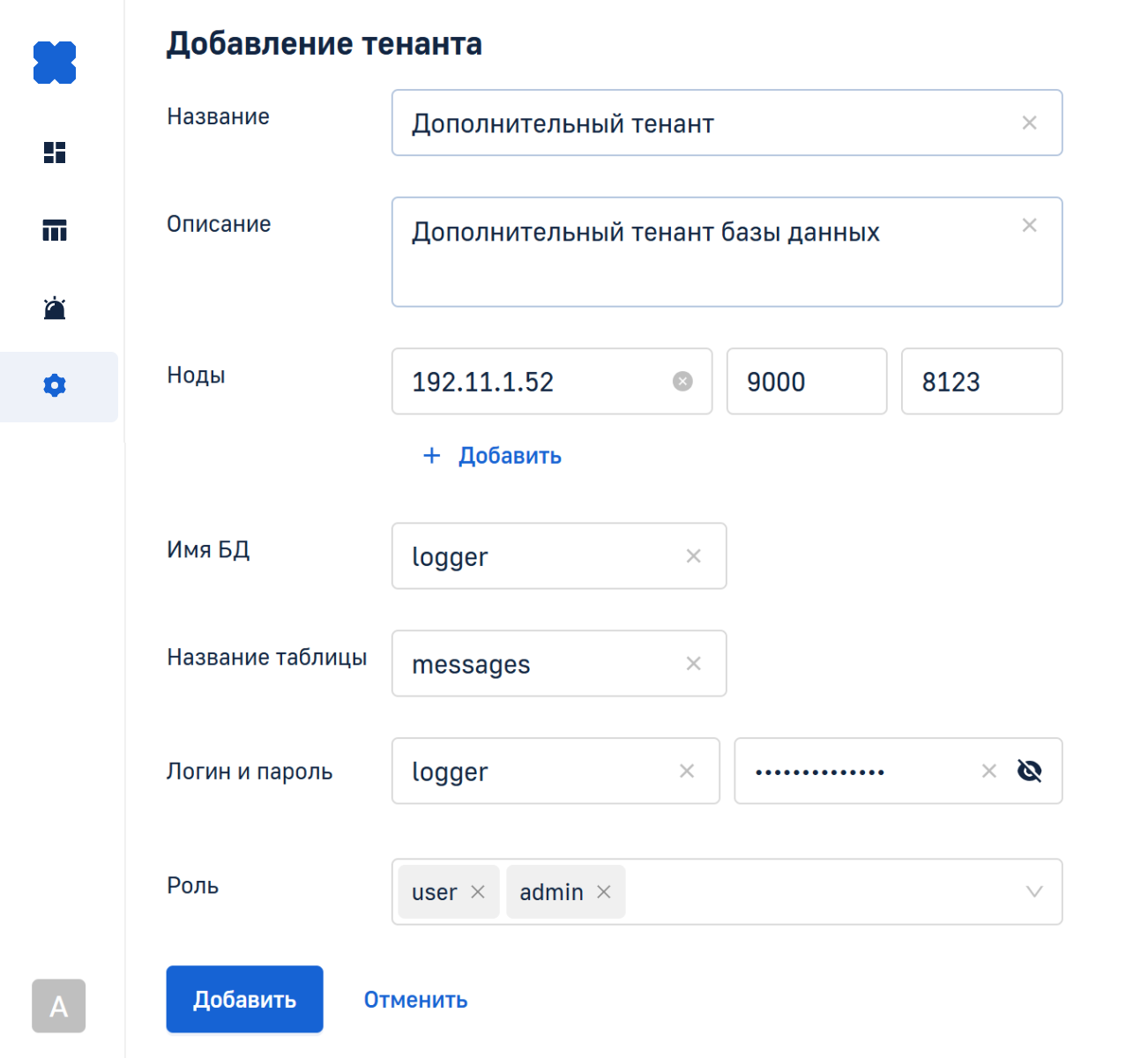
Task: Click the user avatar 'A' icon
Action: click(x=58, y=1005)
